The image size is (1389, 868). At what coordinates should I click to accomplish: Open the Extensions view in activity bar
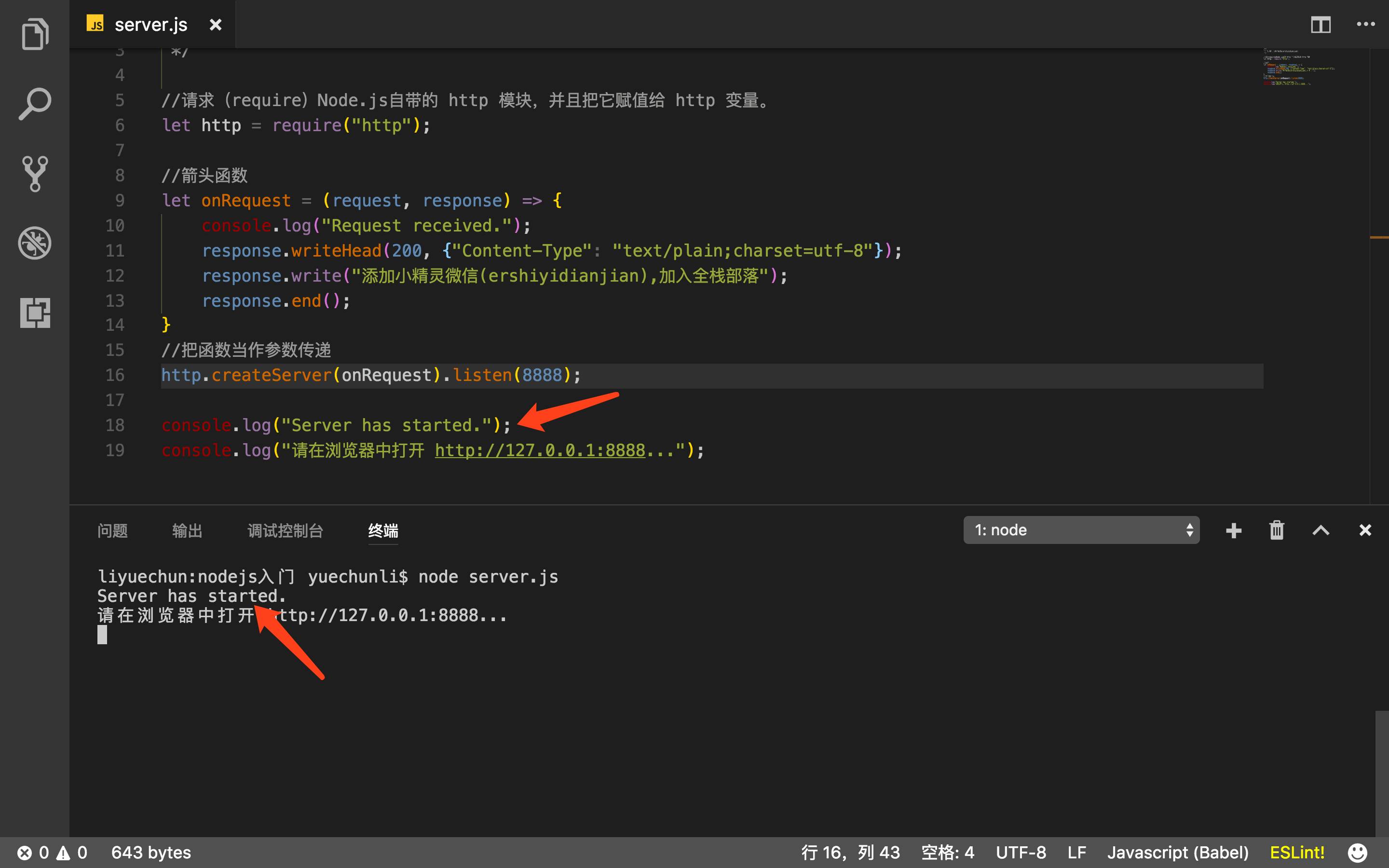point(35,312)
